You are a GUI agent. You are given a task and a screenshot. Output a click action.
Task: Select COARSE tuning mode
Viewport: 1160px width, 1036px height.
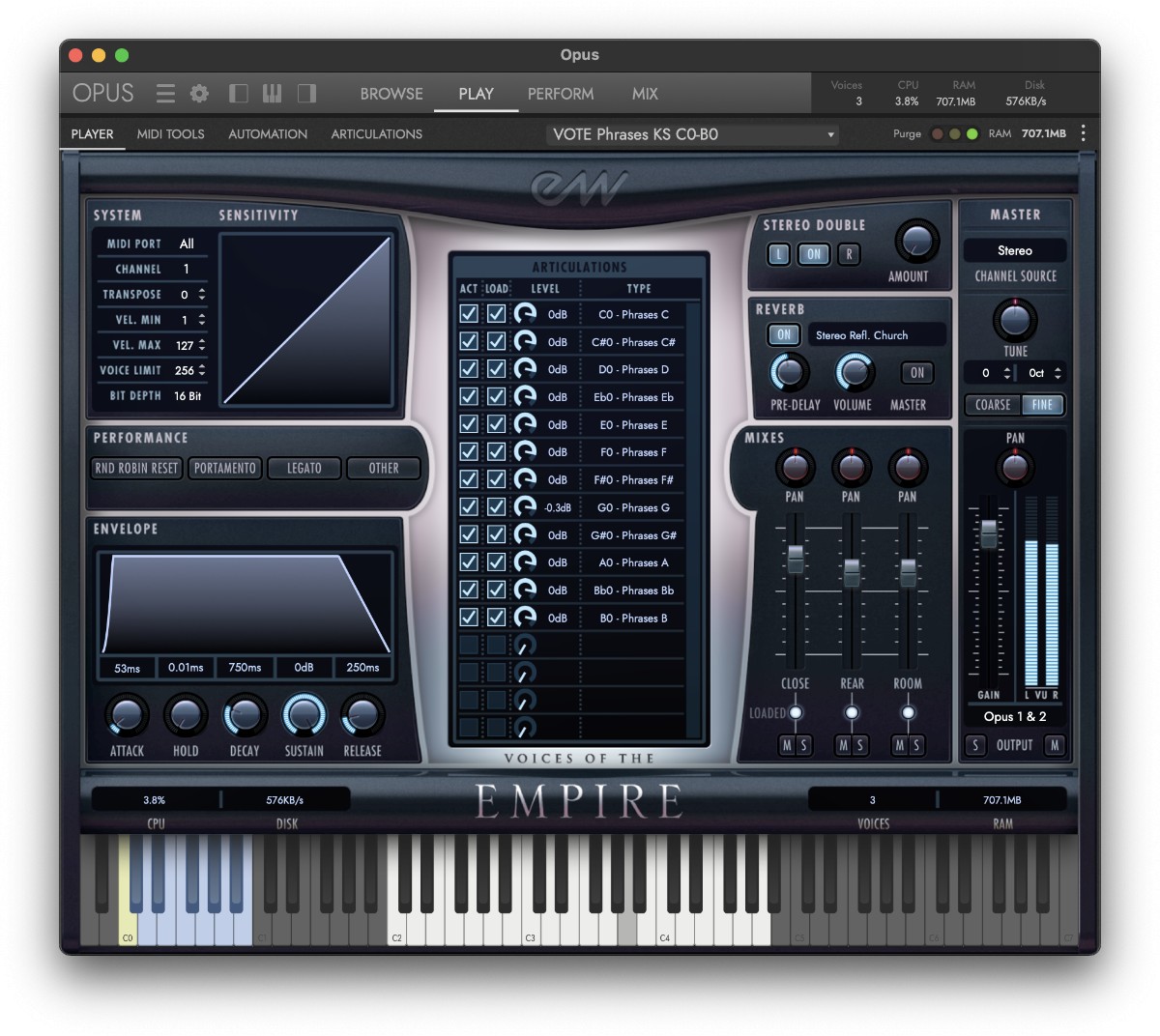click(x=992, y=405)
